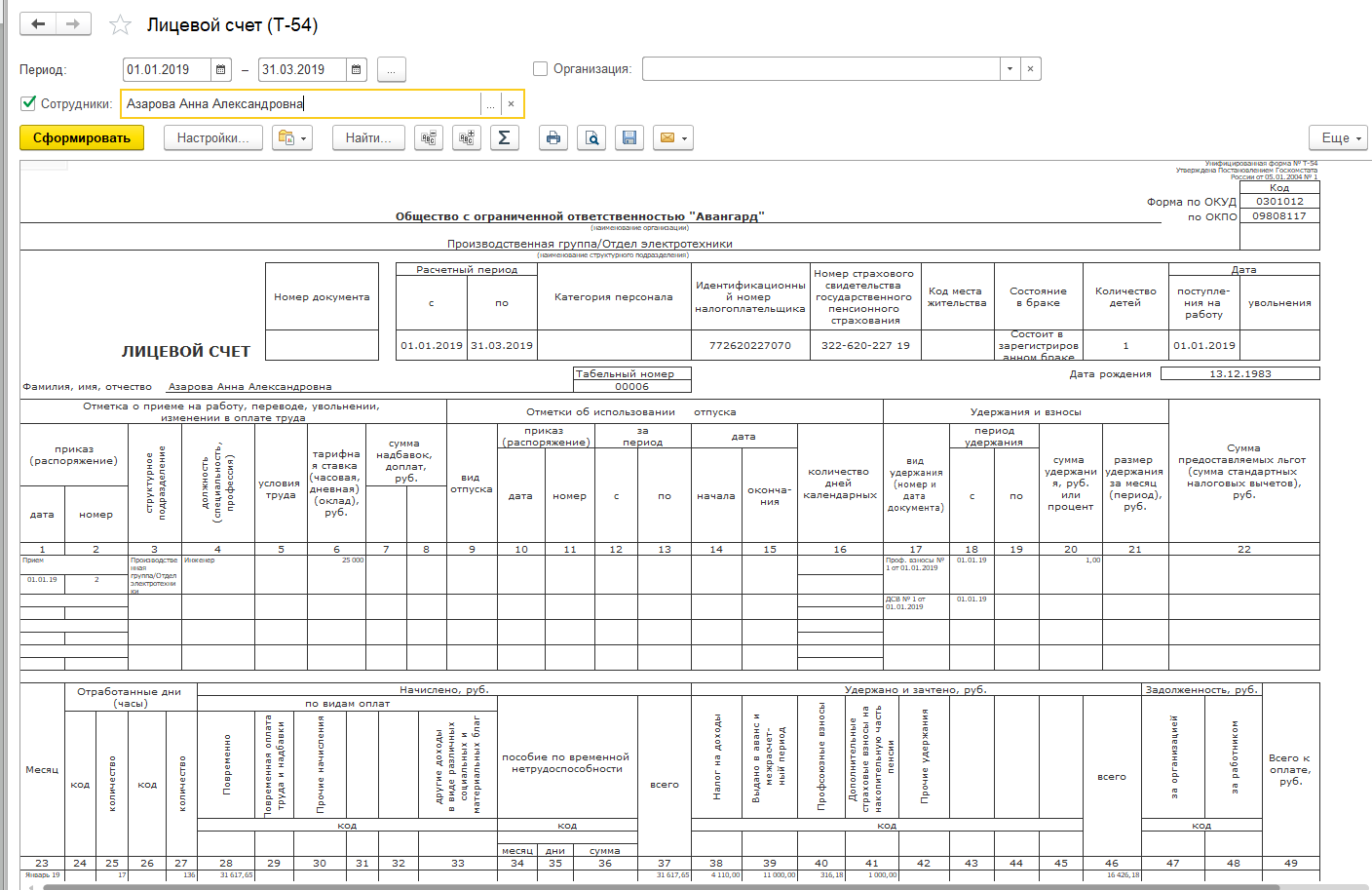Open the Настройки... dialog
1372x890 pixels.
pyautogui.click(x=212, y=138)
